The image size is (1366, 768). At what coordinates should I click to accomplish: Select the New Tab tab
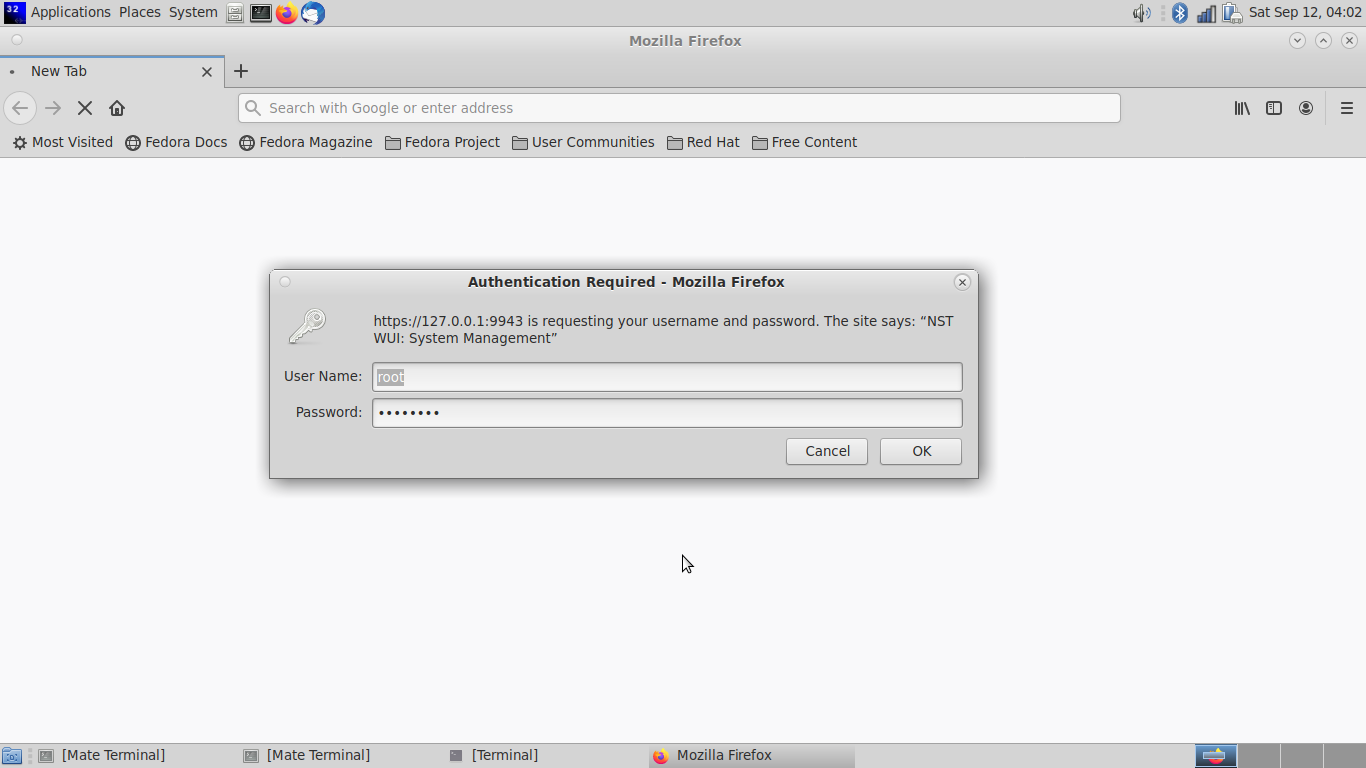click(x=112, y=71)
